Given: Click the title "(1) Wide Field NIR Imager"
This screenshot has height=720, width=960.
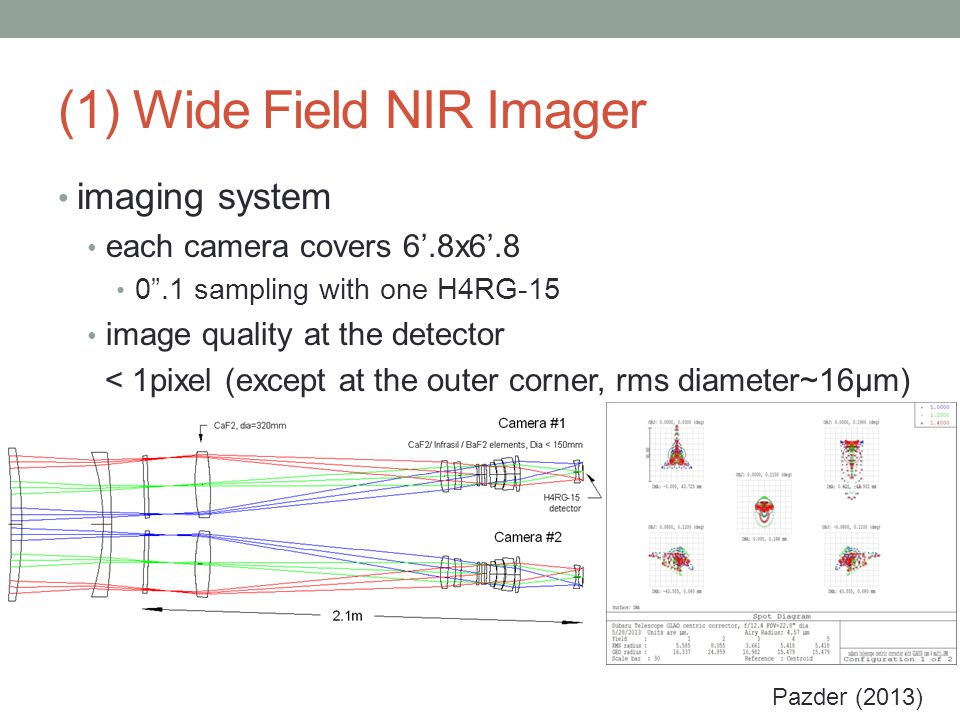Looking at the screenshot, I should tap(353, 111).
